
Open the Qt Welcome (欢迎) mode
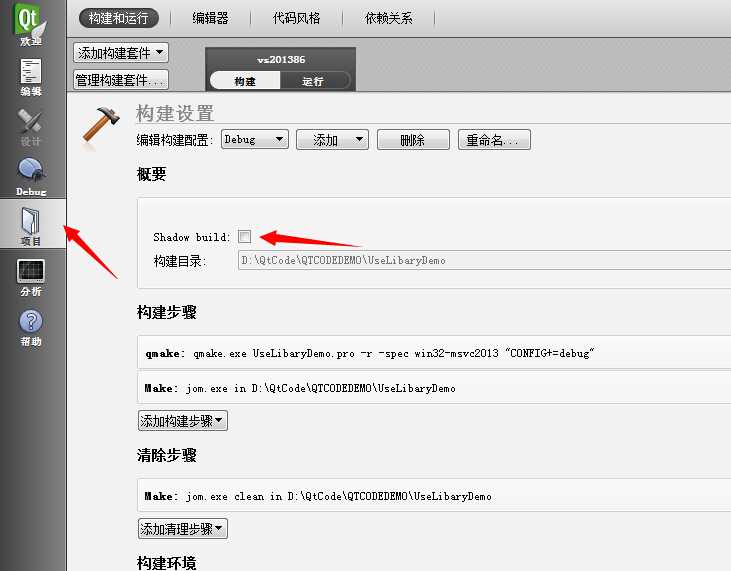coord(31,25)
